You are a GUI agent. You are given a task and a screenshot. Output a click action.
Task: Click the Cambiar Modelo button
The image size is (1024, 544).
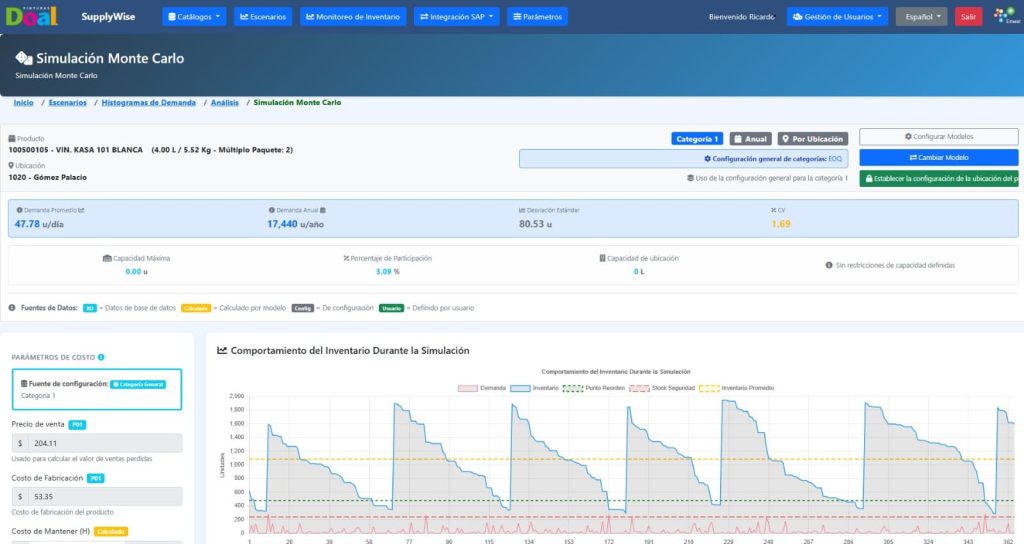938,158
